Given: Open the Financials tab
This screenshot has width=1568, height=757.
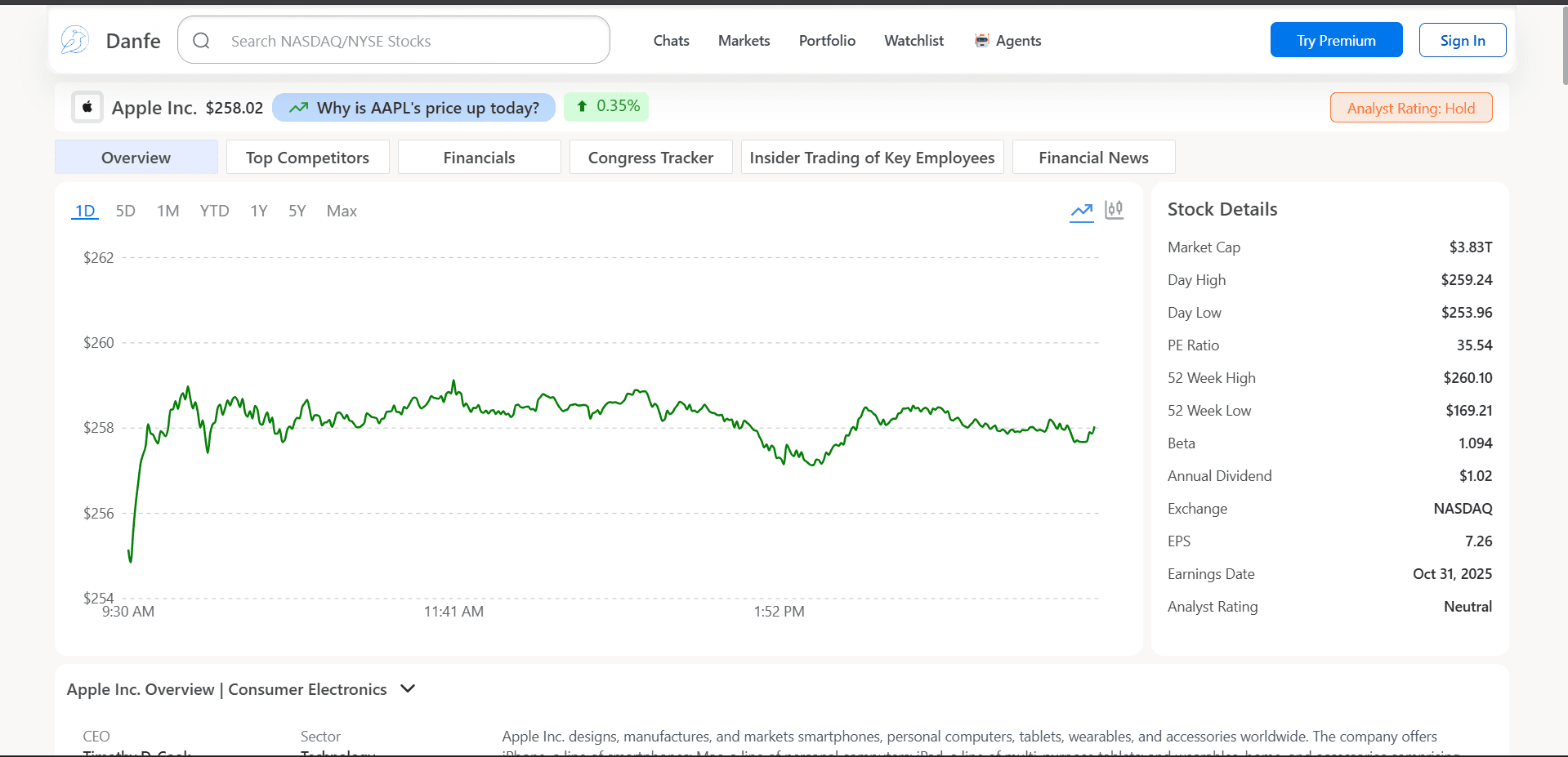Looking at the screenshot, I should click(479, 157).
